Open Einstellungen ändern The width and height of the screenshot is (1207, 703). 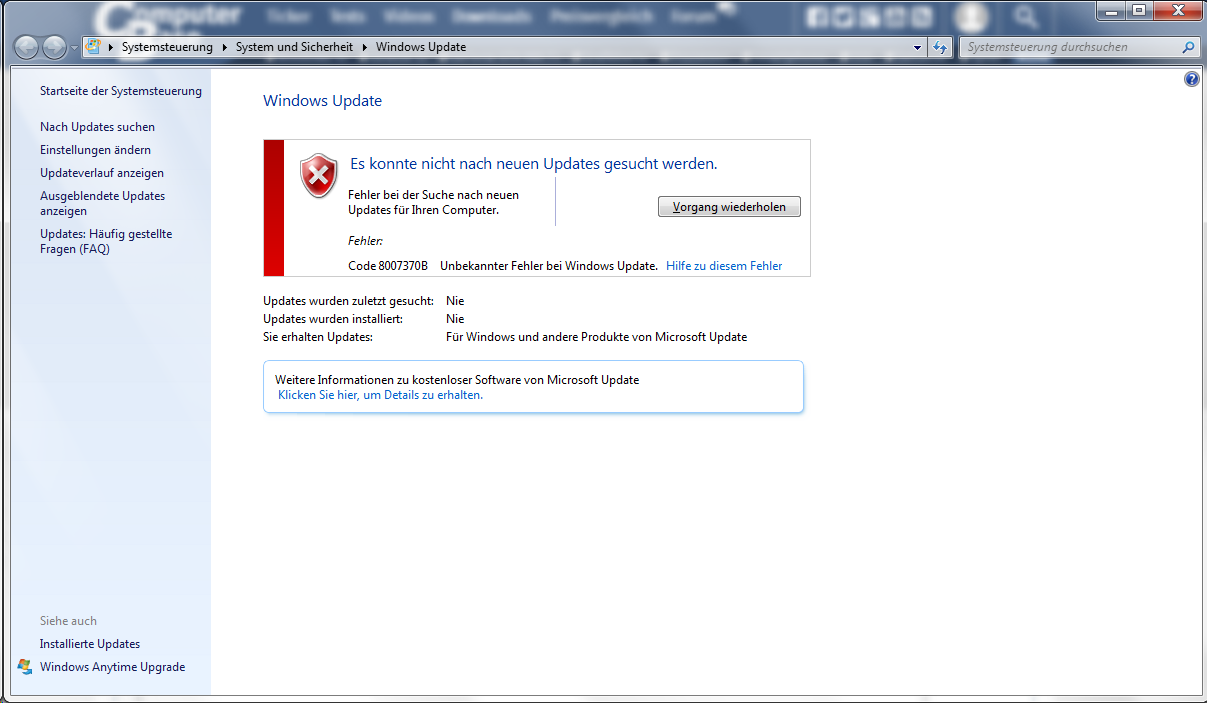95,150
